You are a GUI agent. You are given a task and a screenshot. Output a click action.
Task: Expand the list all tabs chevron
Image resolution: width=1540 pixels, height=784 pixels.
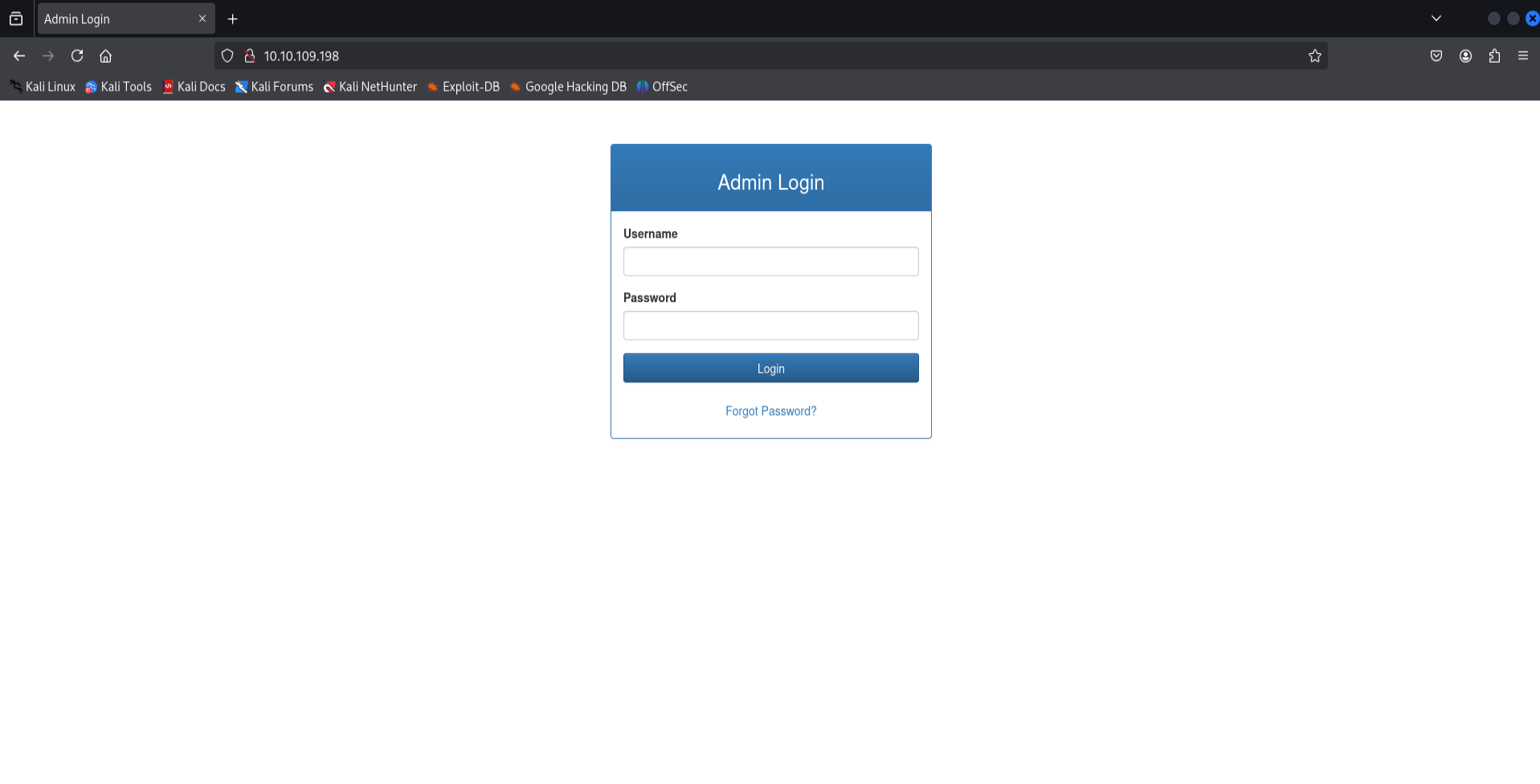click(1436, 18)
